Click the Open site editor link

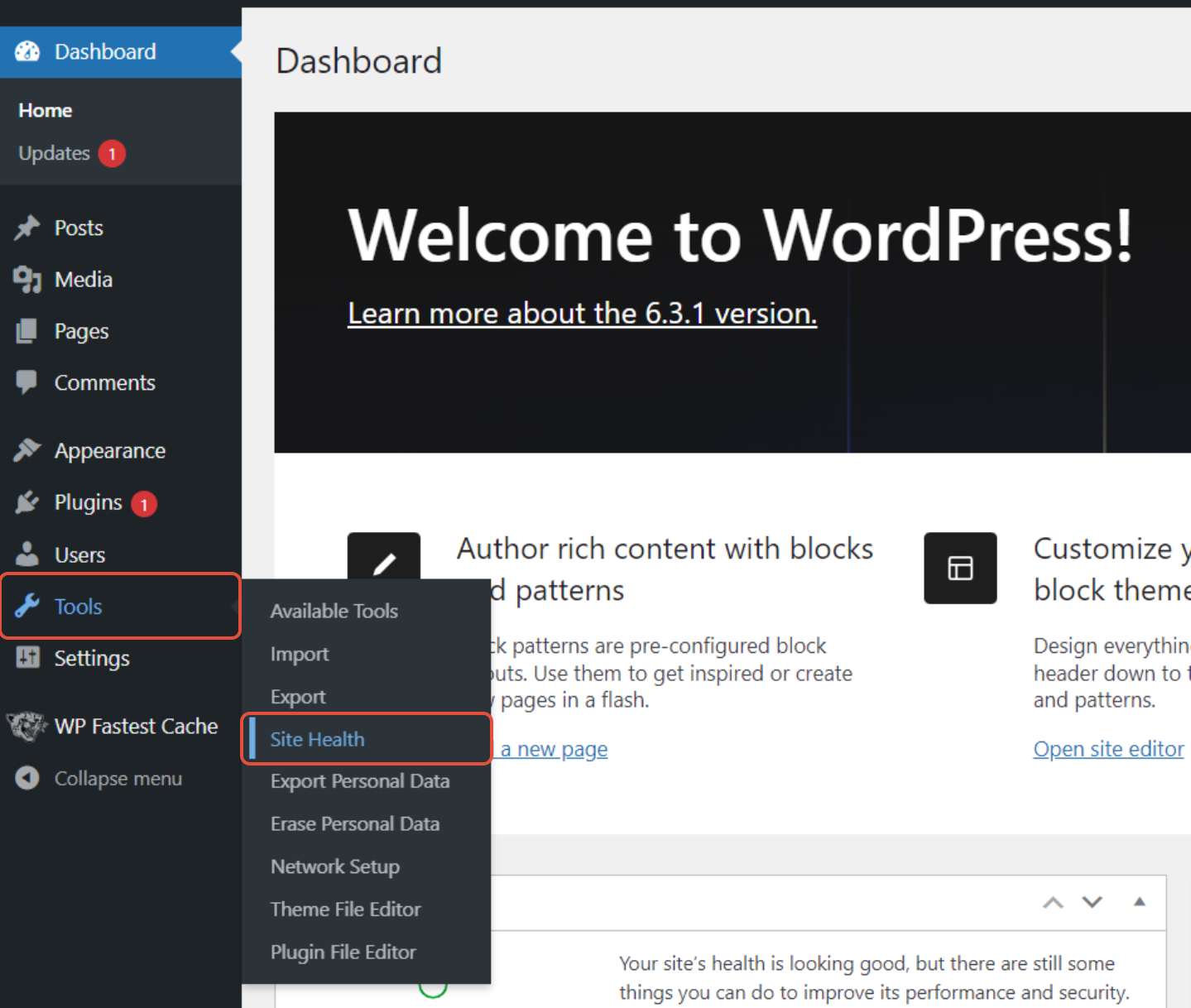(1108, 749)
